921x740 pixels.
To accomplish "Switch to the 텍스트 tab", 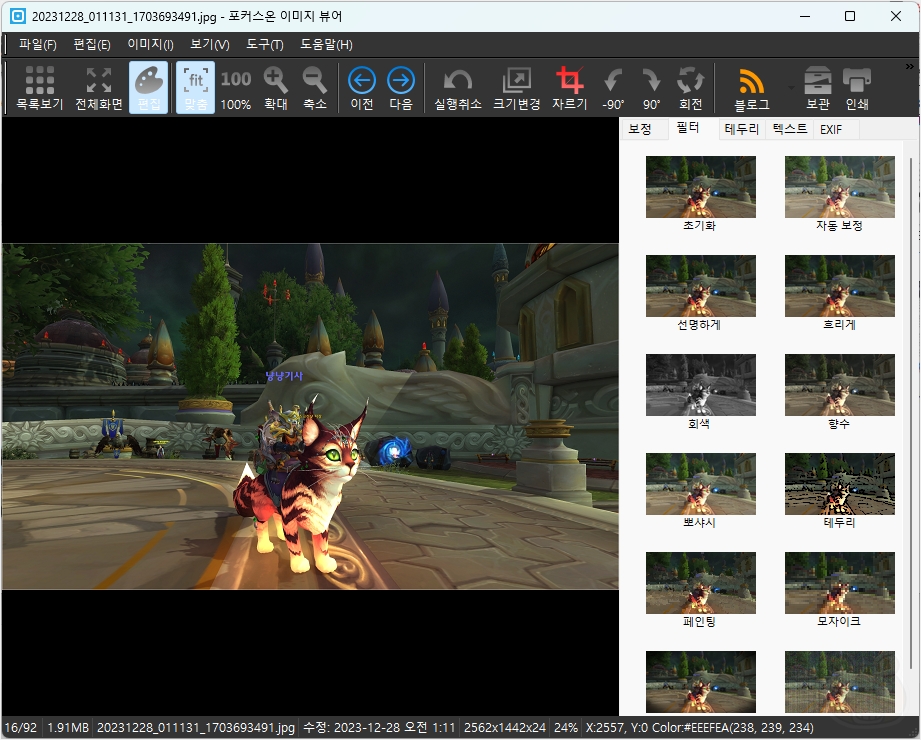I will 789,129.
